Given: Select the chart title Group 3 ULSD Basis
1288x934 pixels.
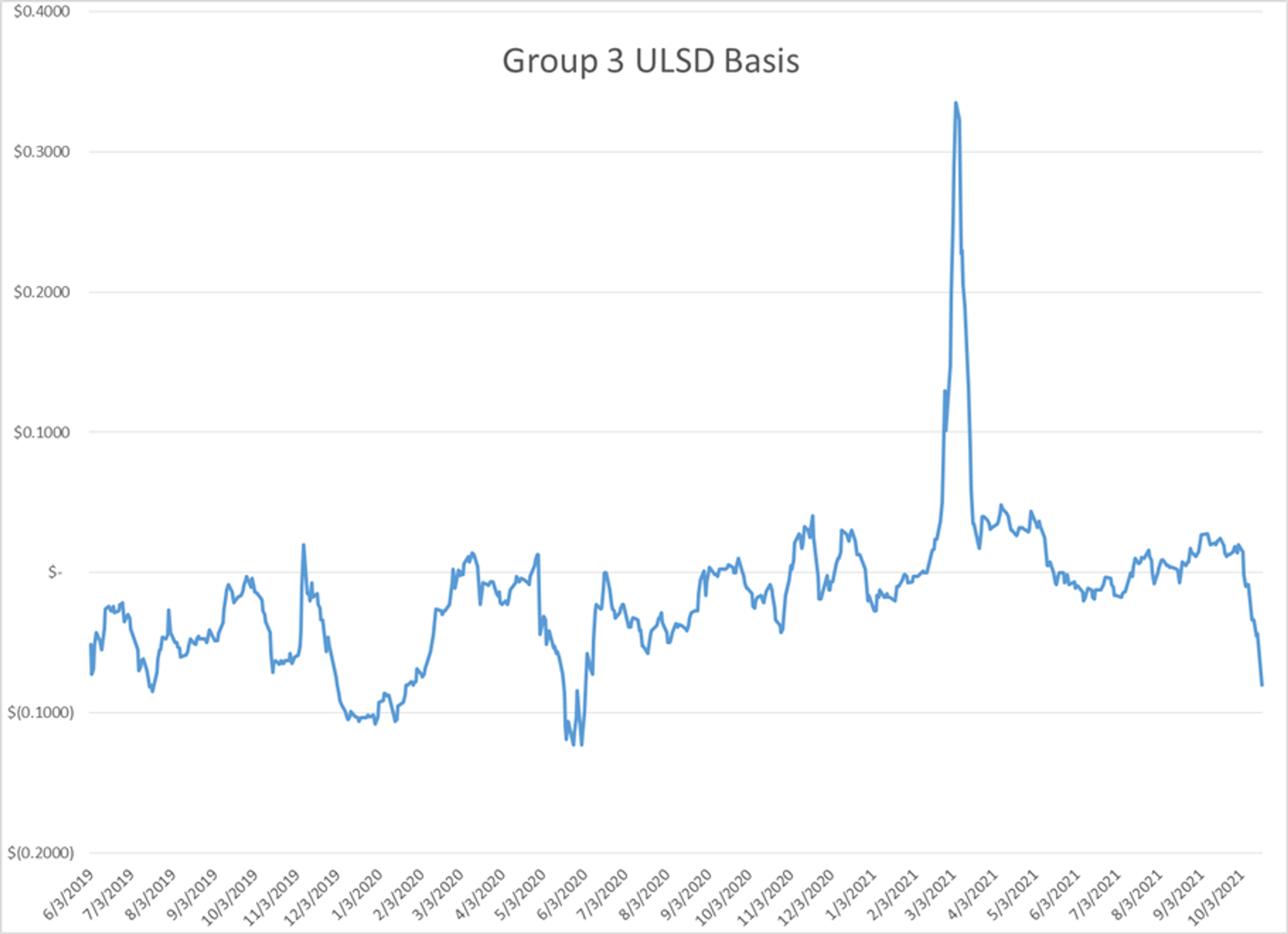Looking at the screenshot, I should (x=651, y=61).
